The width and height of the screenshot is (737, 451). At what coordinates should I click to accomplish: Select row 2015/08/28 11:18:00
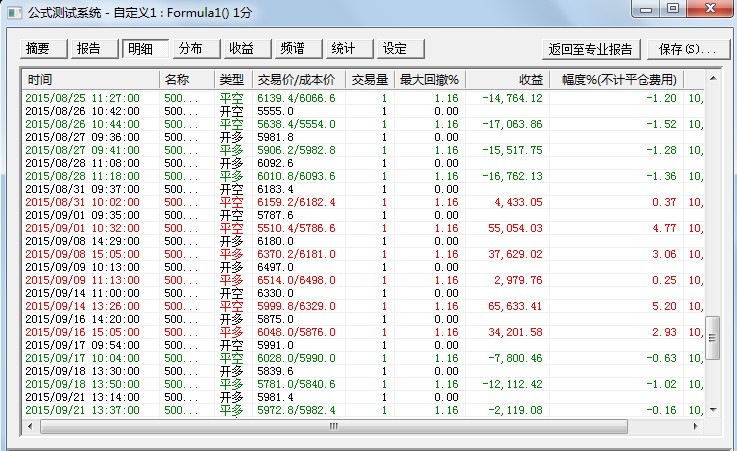[x=363, y=176]
